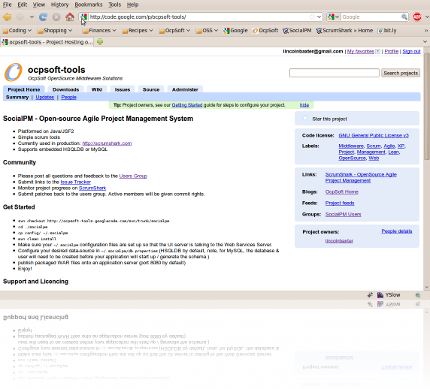Open the File menu

coord(7,5)
